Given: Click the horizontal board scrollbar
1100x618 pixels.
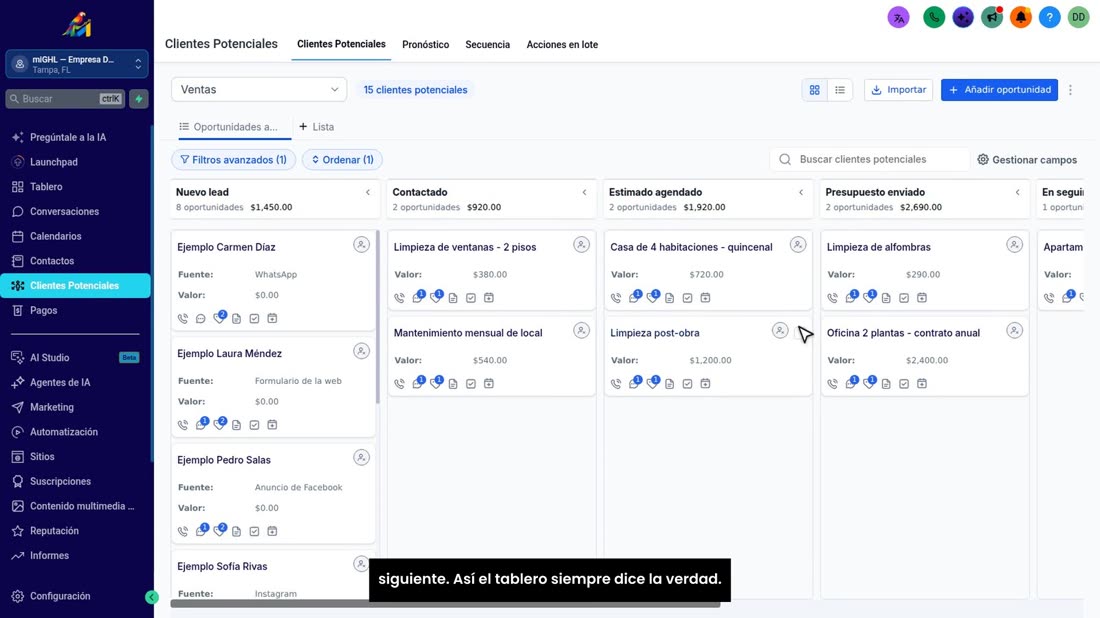Looking at the screenshot, I should (445, 603).
